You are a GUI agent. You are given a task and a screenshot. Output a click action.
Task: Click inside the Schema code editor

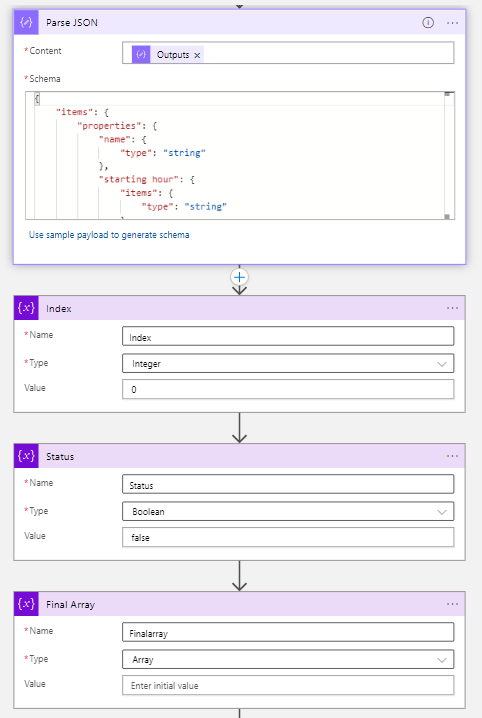240,156
